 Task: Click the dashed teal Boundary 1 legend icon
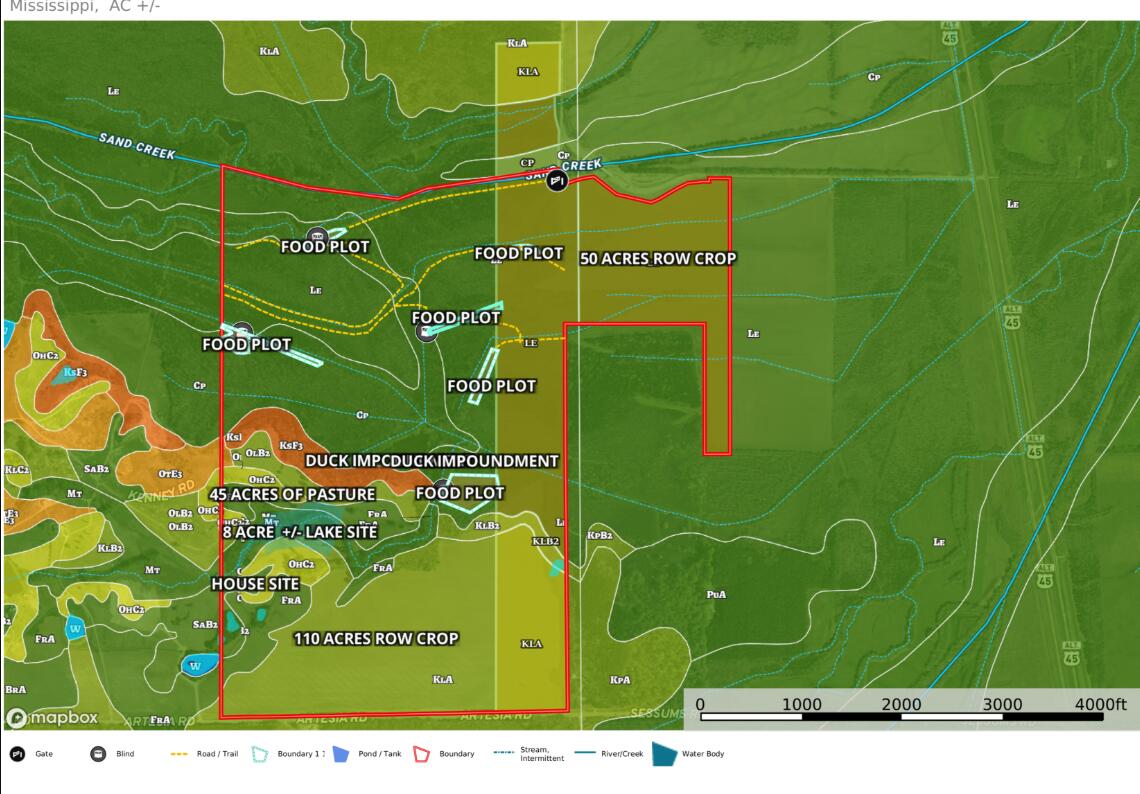click(258, 754)
